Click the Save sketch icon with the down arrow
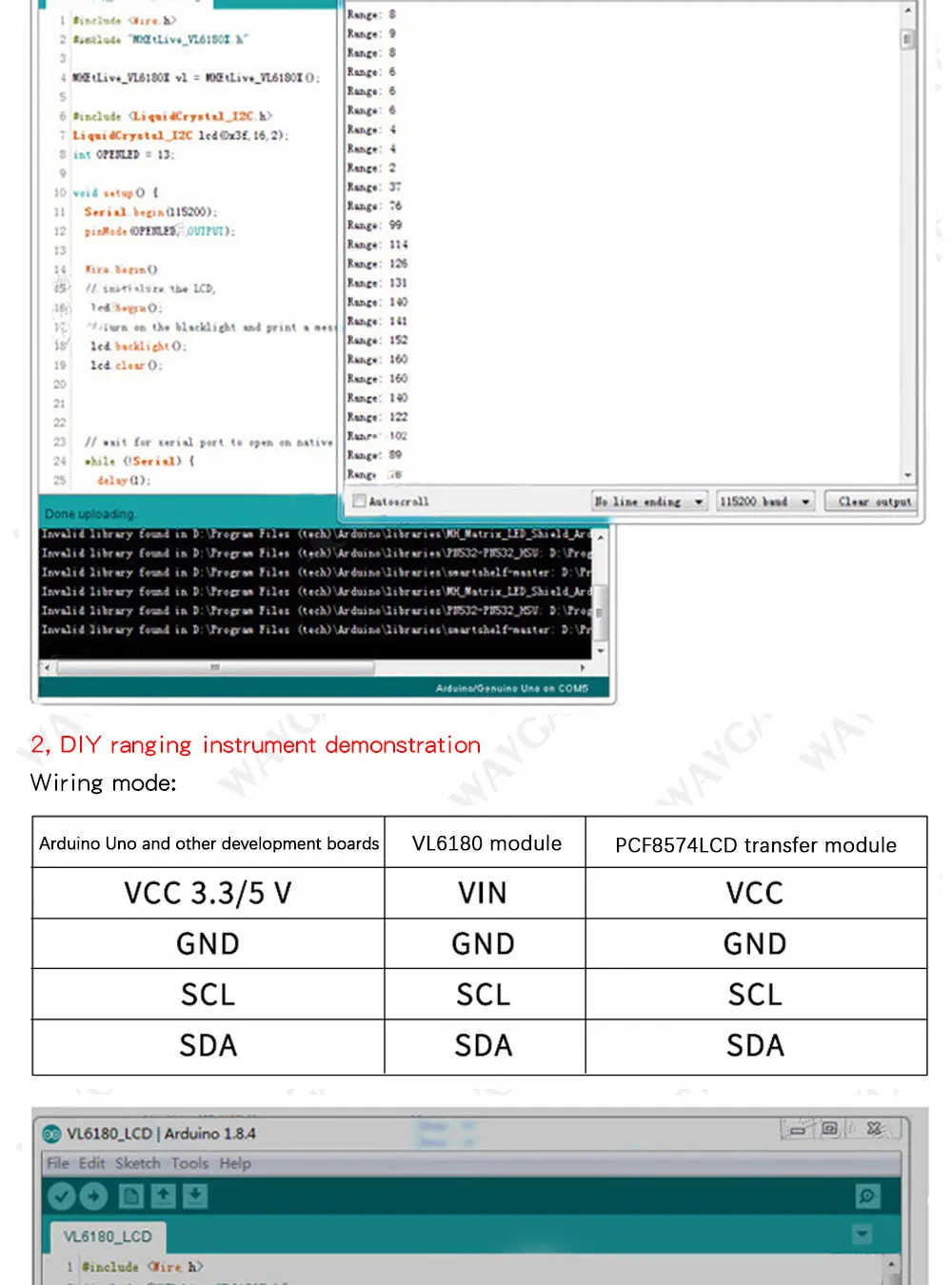The width and height of the screenshot is (952, 1285). pyautogui.click(x=195, y=1196)
